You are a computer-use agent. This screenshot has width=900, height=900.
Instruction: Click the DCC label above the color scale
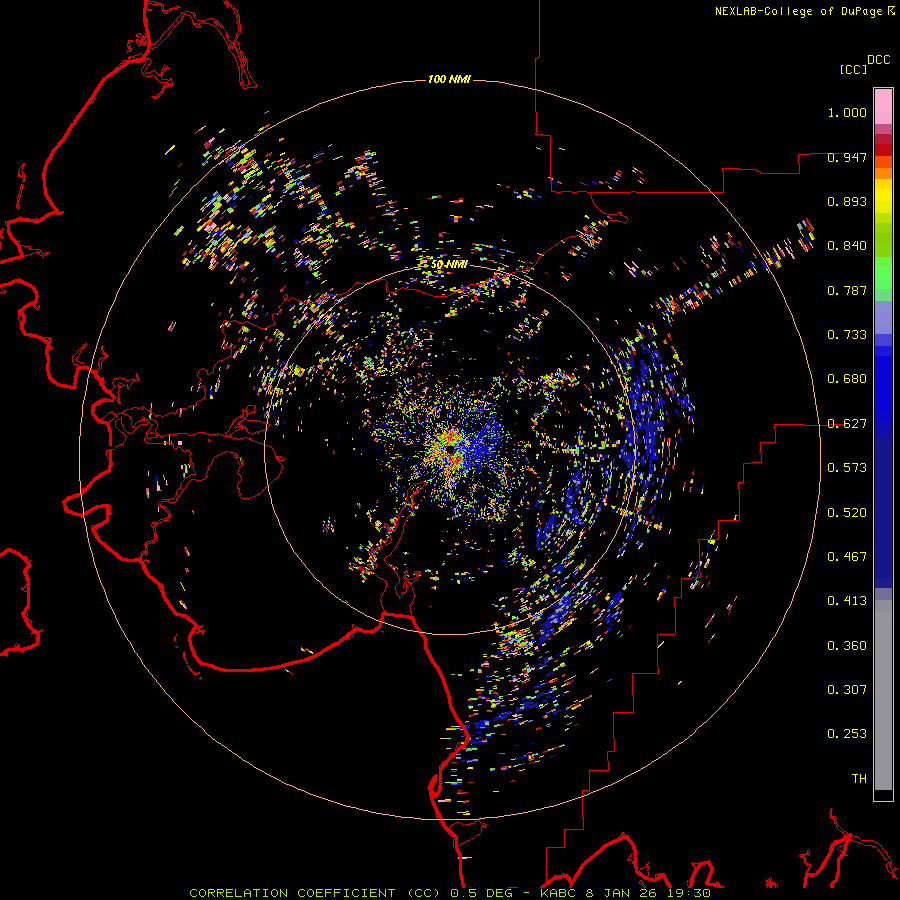tap(879, 60)
